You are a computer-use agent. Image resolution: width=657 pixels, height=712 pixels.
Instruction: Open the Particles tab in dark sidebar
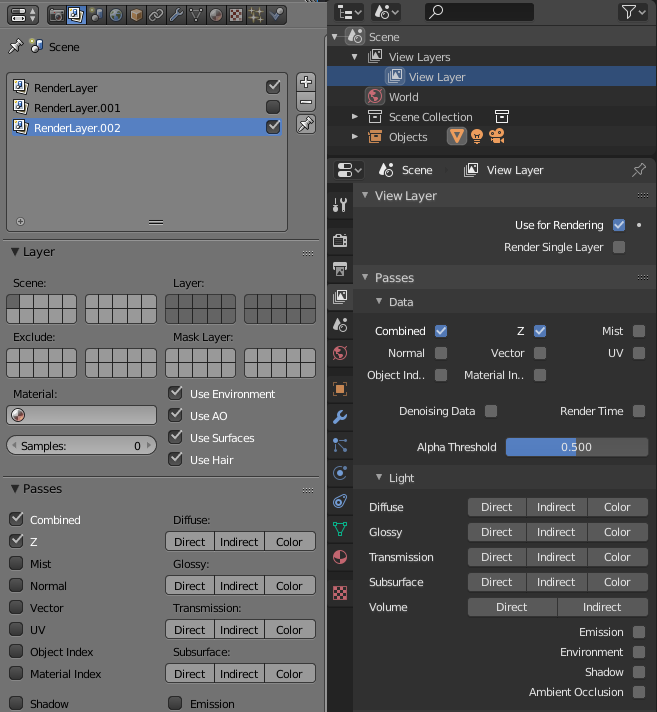pyautogui.click(x=340, y=445)
